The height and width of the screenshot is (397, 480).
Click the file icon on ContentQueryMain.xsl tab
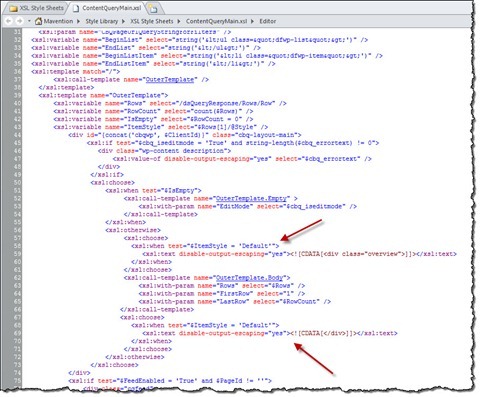[76, 8]
